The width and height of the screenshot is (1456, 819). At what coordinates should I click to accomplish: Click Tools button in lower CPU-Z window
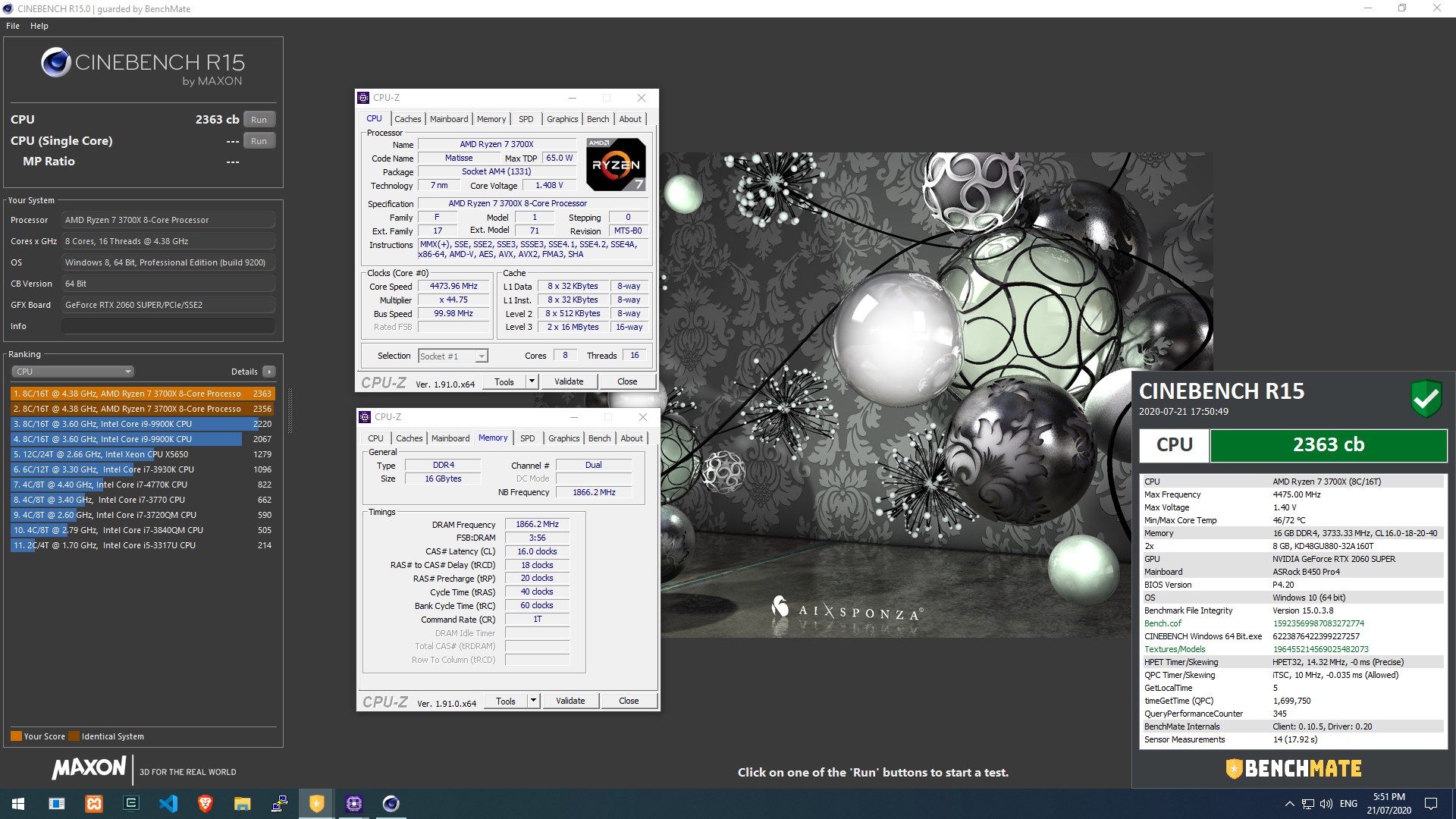pos(506,701)
